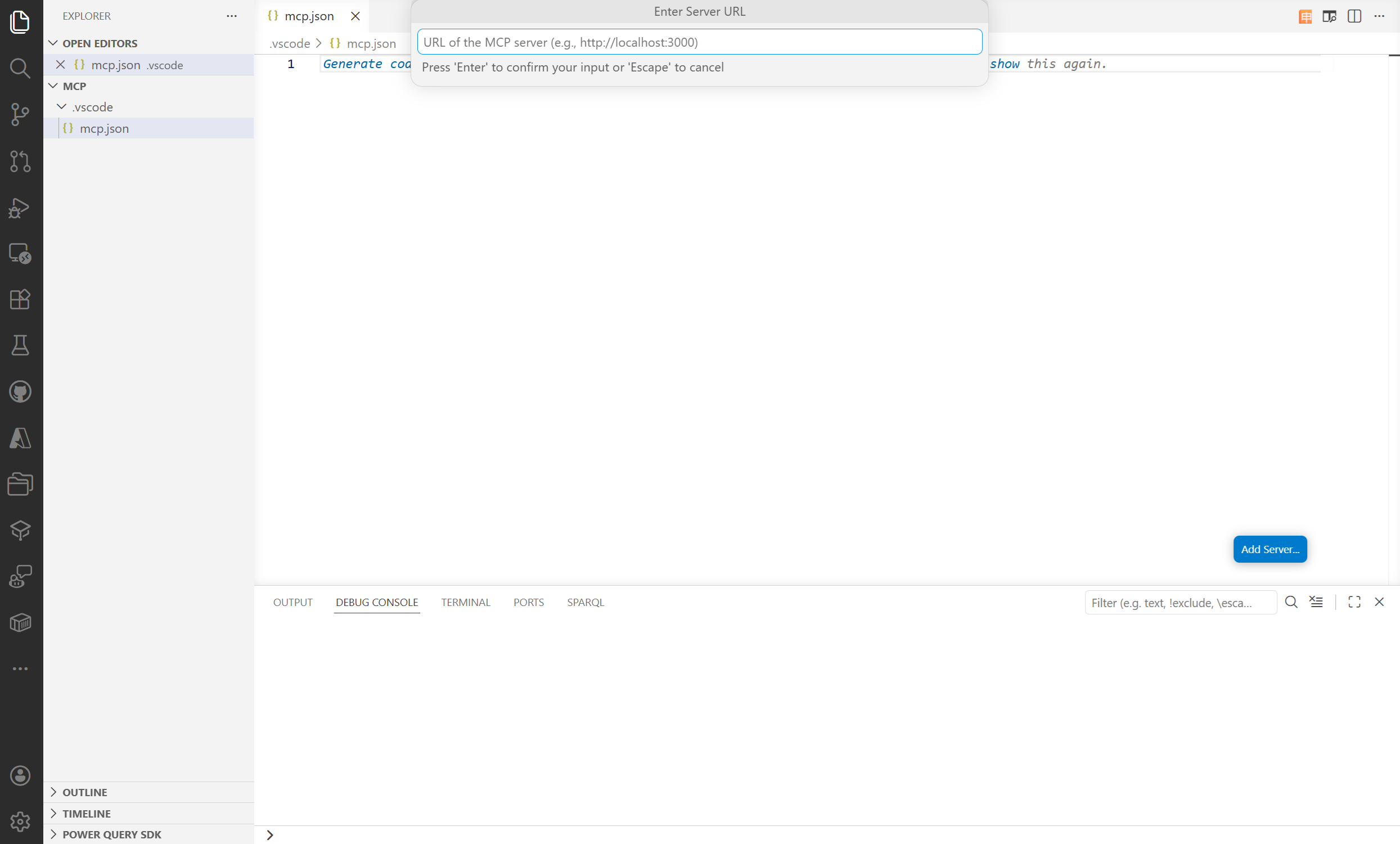Click the debug console Filter input box
Screen dimensions: 1400x844
(x=1180, y=603)
